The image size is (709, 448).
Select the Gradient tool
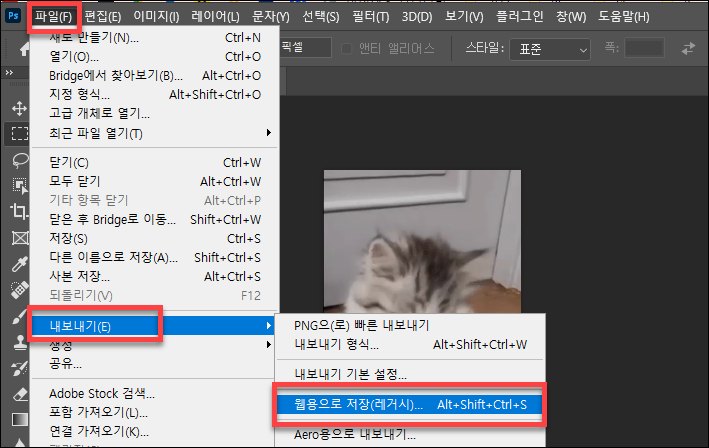[x=19, y=420]
